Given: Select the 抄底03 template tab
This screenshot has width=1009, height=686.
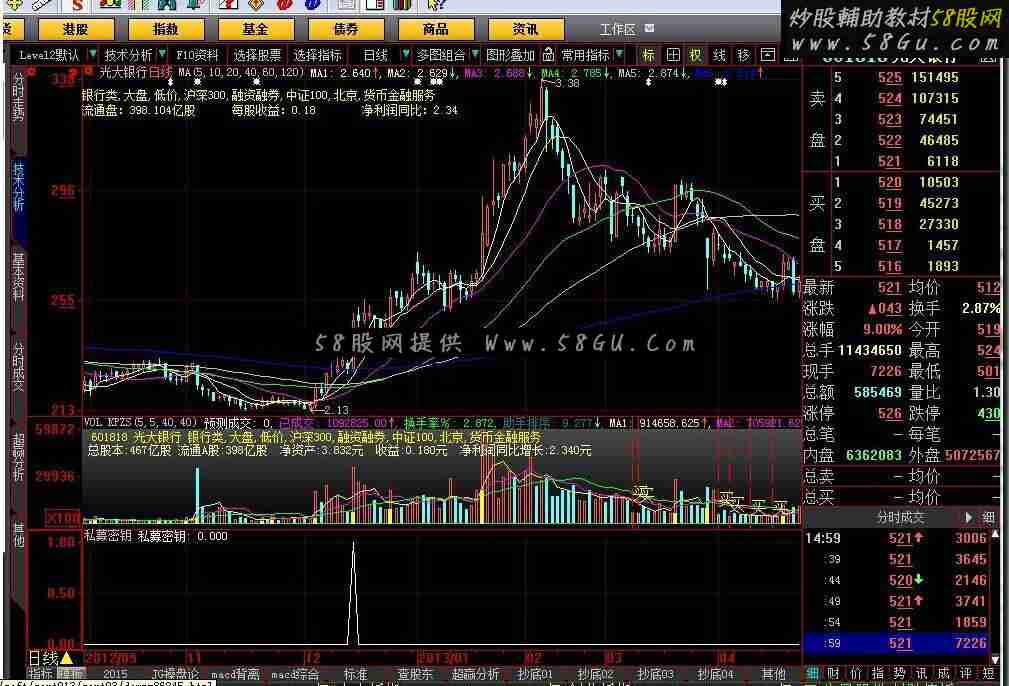Looking at the screenshot, I should (655, 674).
